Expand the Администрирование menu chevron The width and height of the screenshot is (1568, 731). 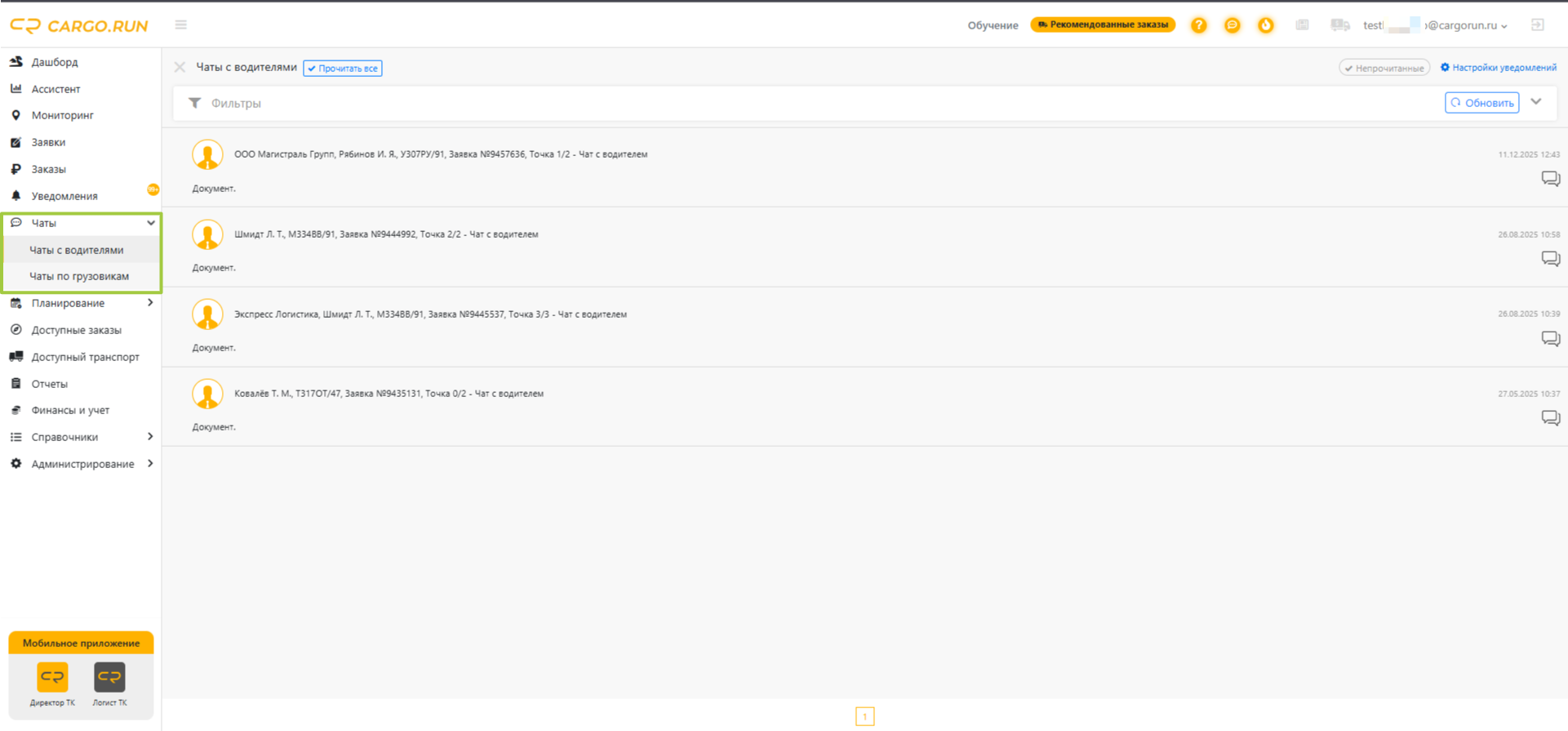coord(150,464)
